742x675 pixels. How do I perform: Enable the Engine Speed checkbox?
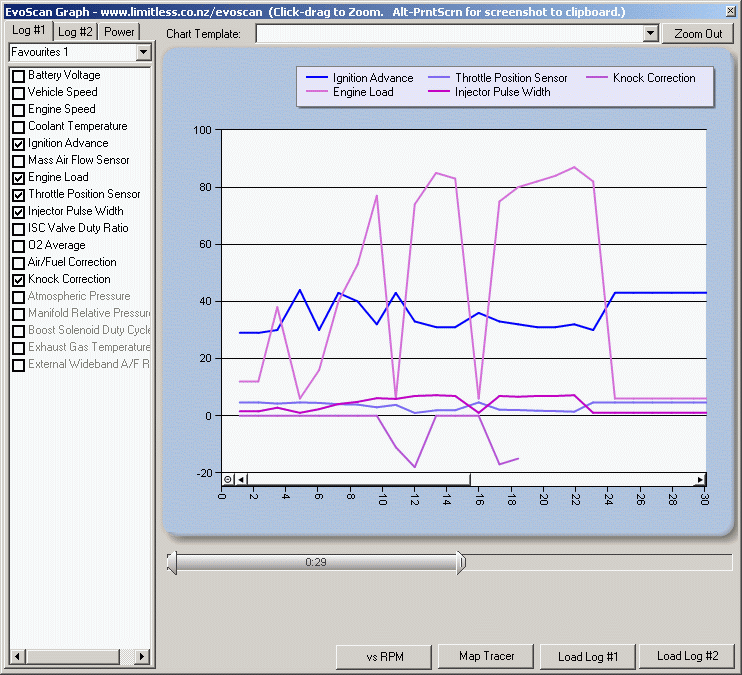coord(18,110)
